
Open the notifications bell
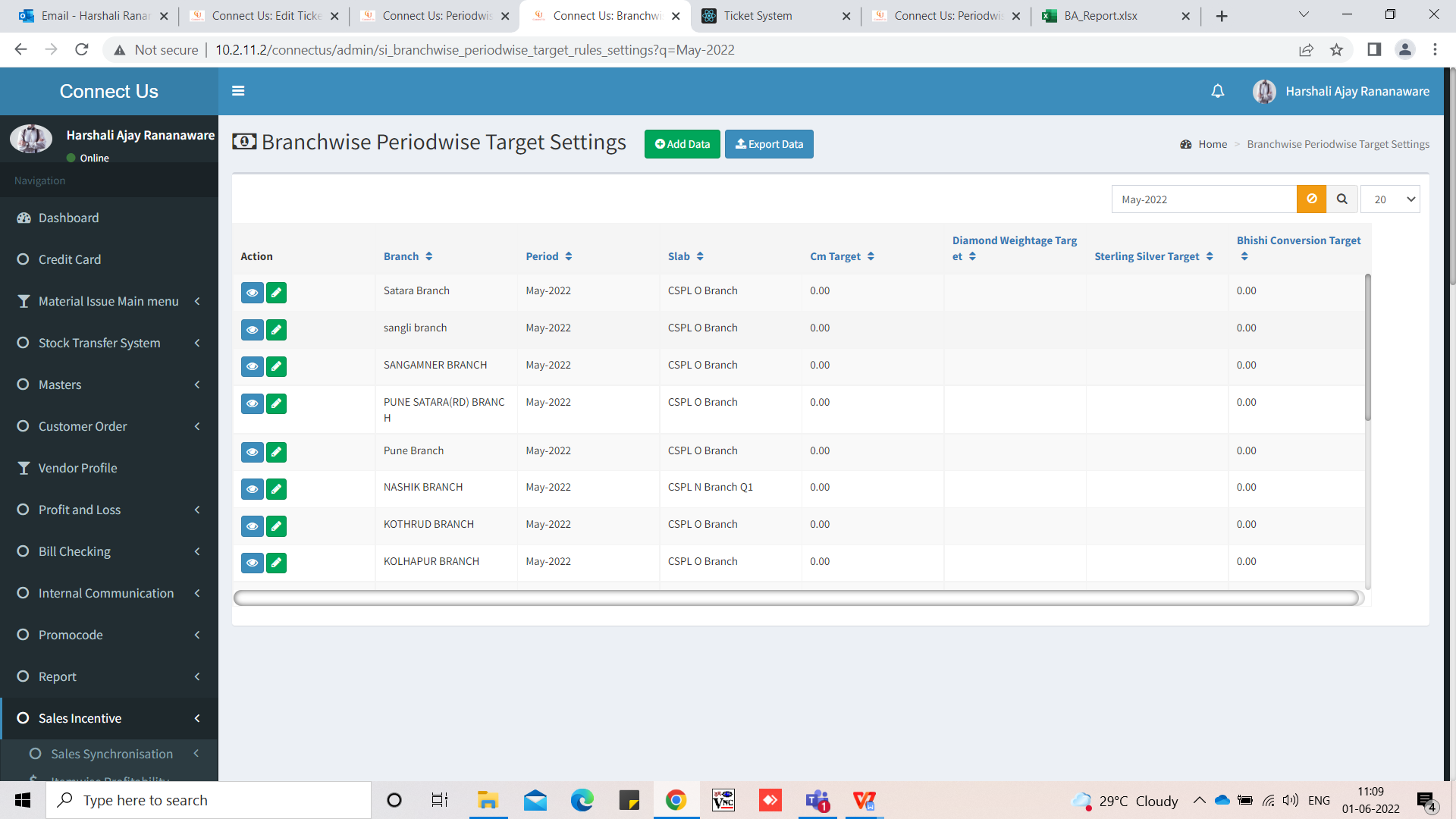point(1218,91)
